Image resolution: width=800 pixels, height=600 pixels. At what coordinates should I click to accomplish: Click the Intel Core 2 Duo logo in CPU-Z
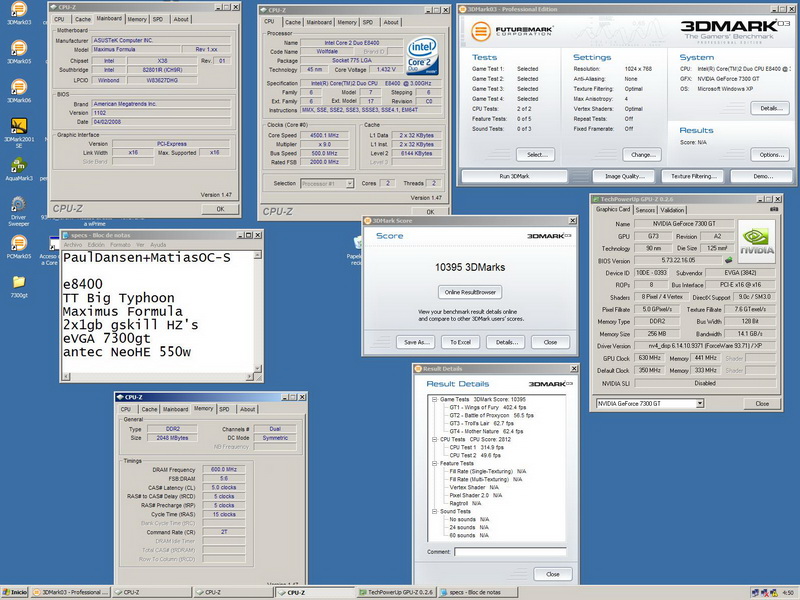(x=422, y=56)
